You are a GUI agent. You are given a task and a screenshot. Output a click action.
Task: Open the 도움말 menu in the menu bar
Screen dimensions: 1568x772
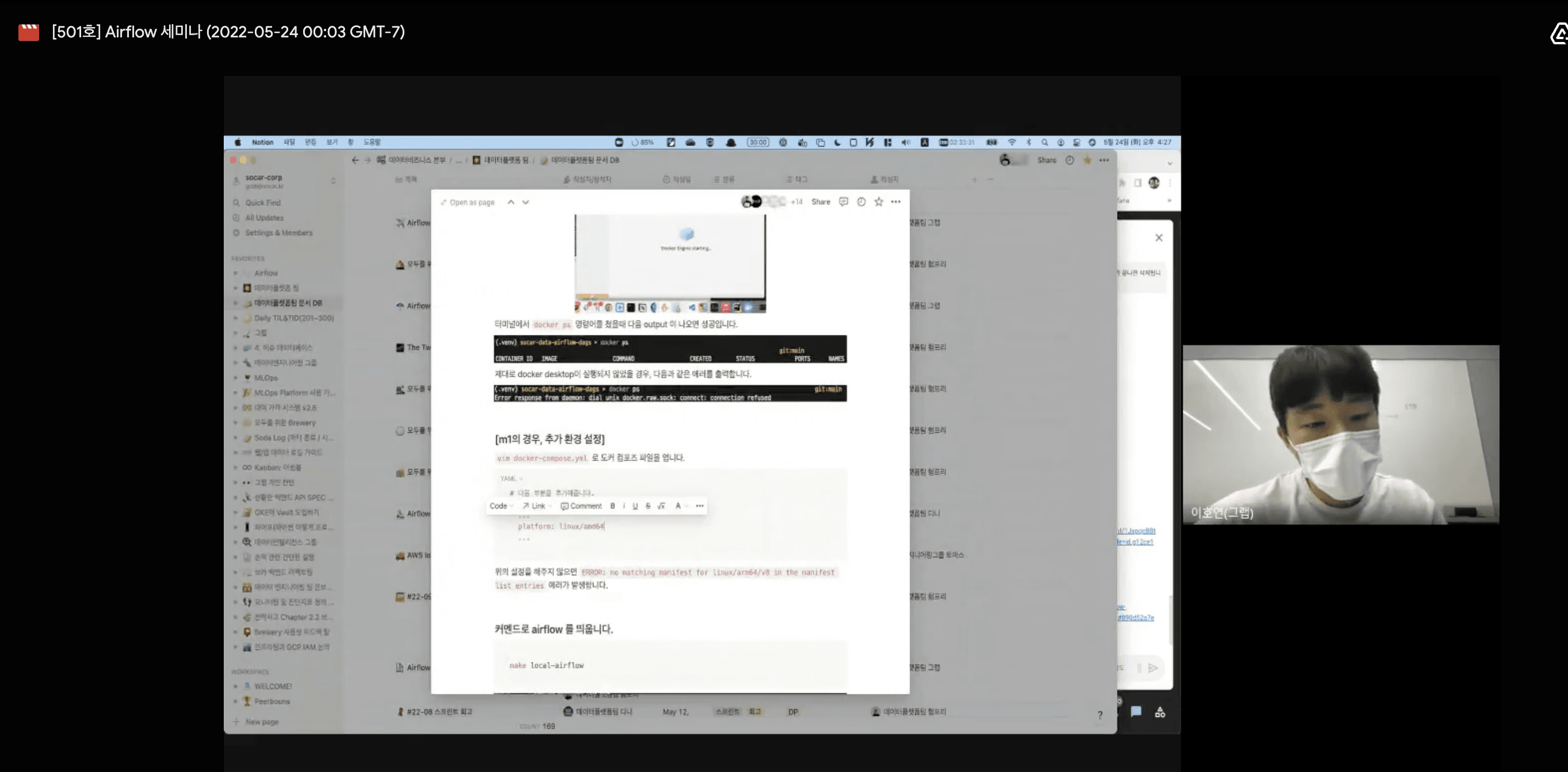point(372,143)
